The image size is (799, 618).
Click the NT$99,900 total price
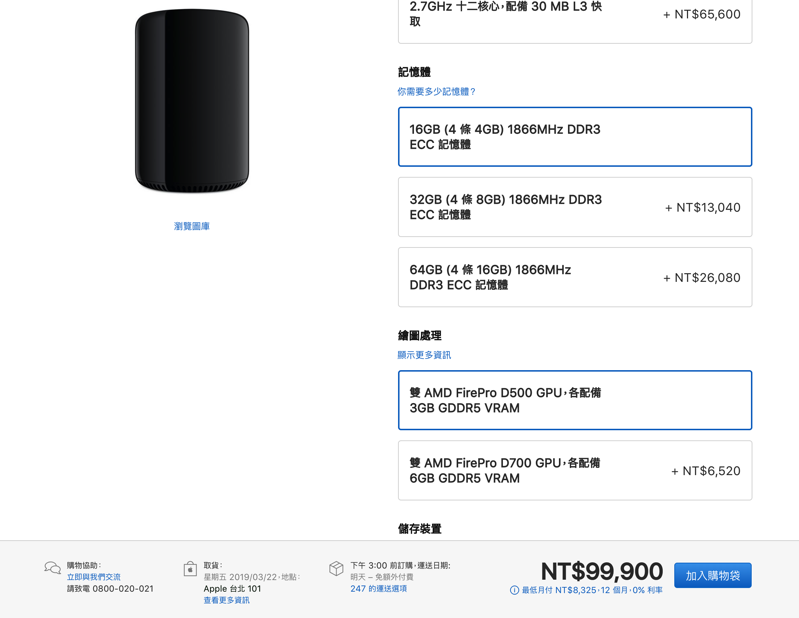point(602,571)
